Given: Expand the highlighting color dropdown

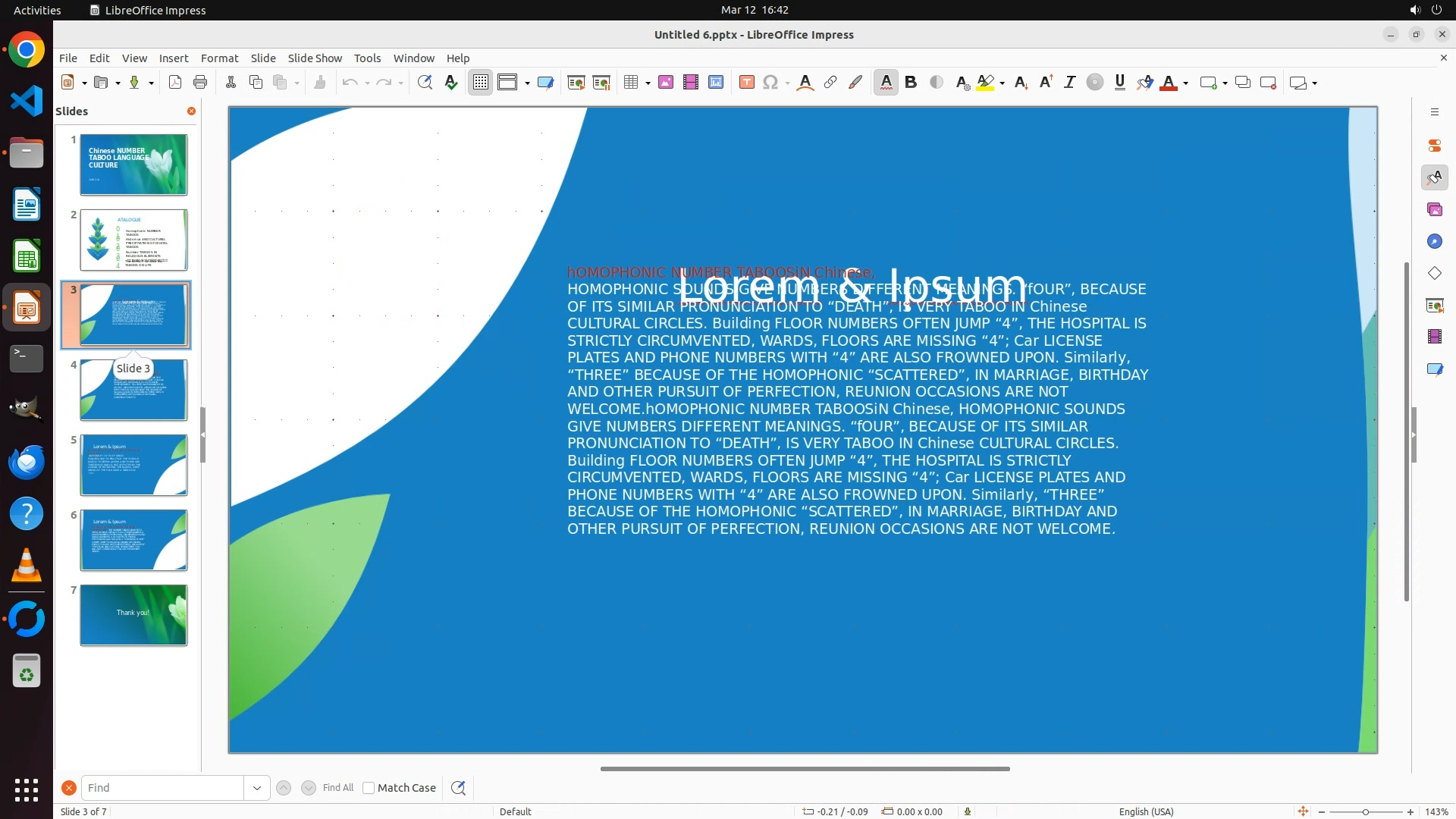Looking at the screenshot, I should tap(1003, 83).
